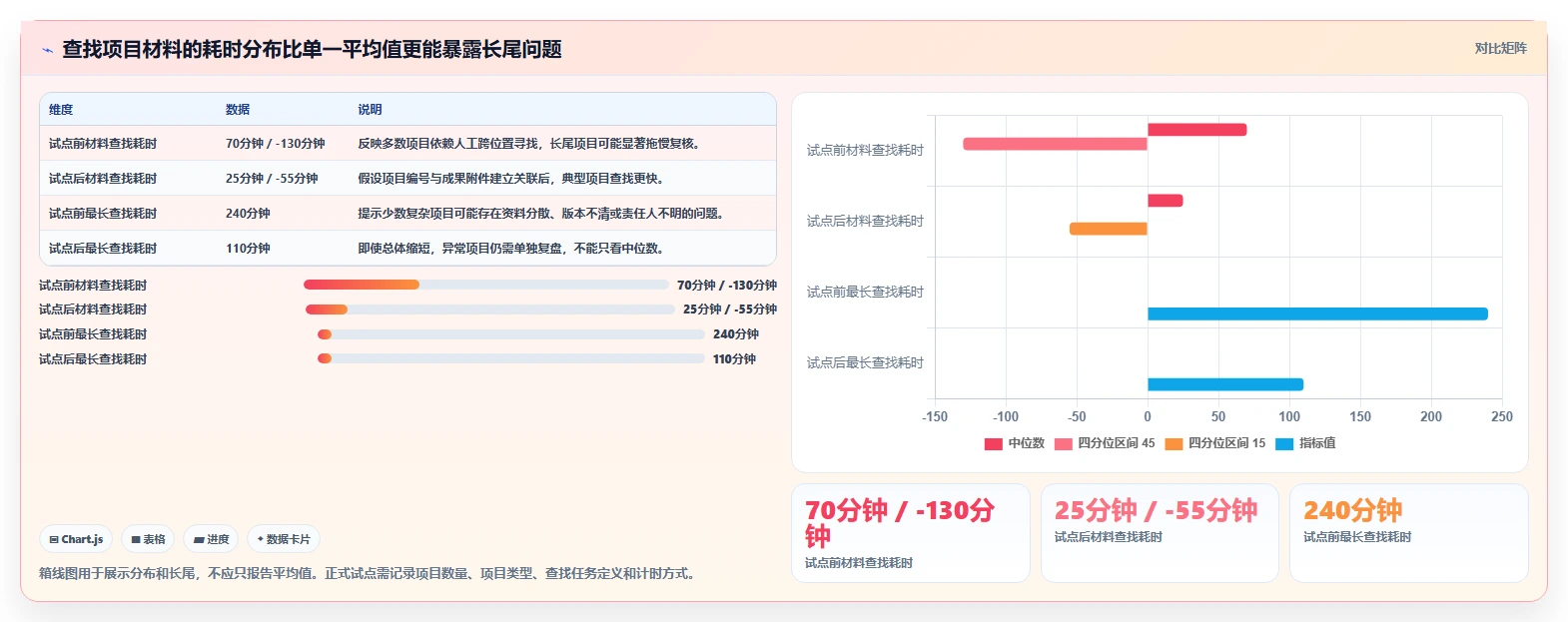Toggle the 指标值 legend entry
This screenshot has width=1568, height=622.
(1305, 443)
